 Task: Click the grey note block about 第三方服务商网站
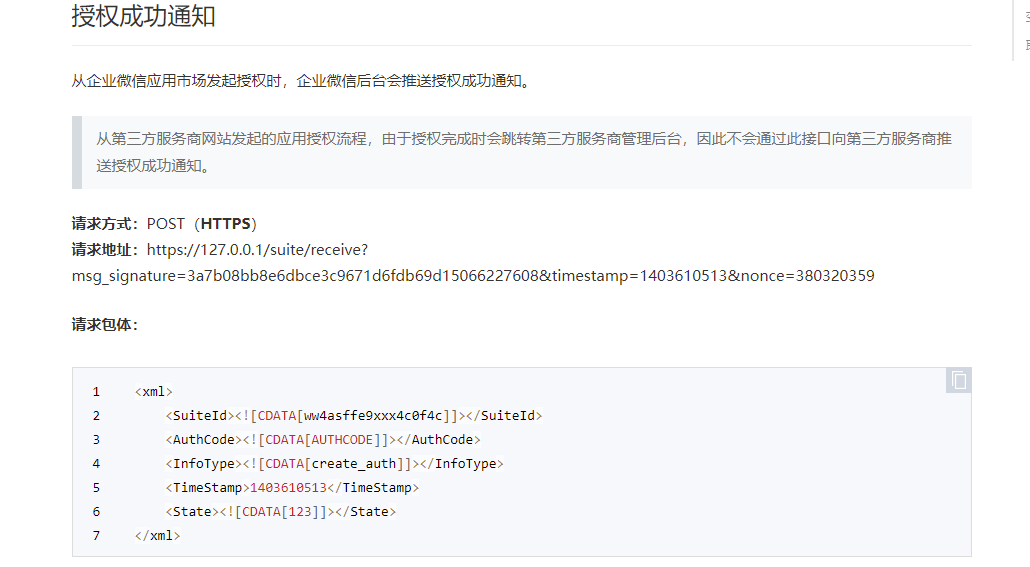click(x=522, y=152)
